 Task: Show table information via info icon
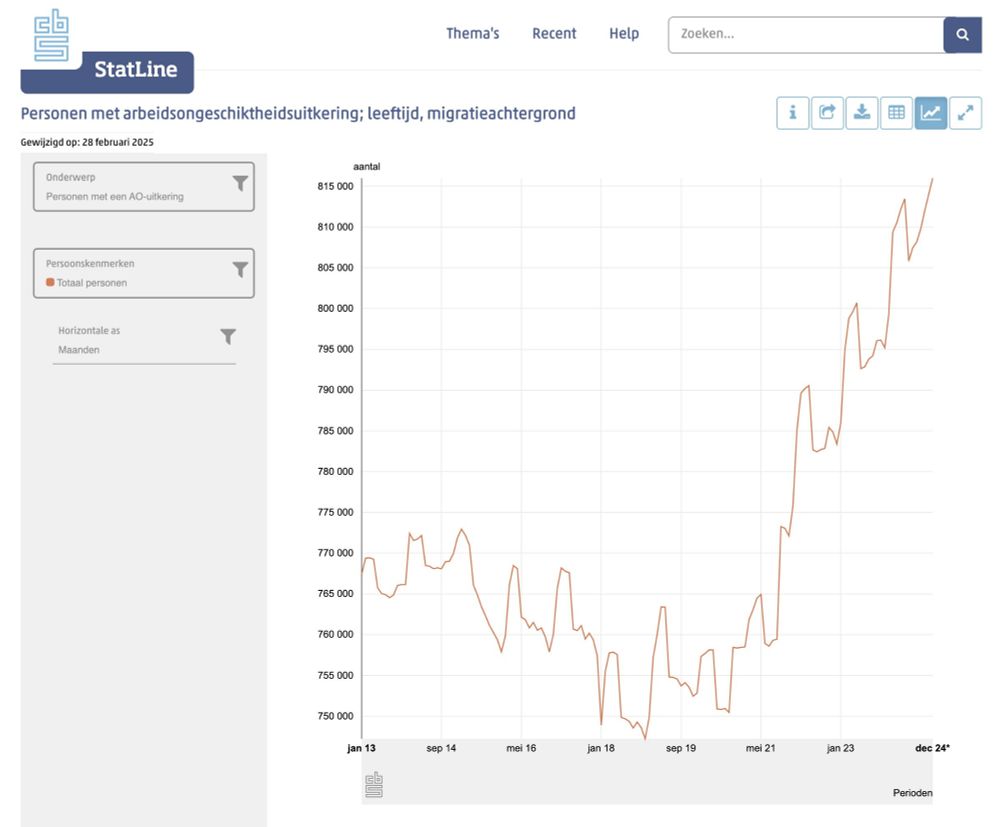(793, 113)
